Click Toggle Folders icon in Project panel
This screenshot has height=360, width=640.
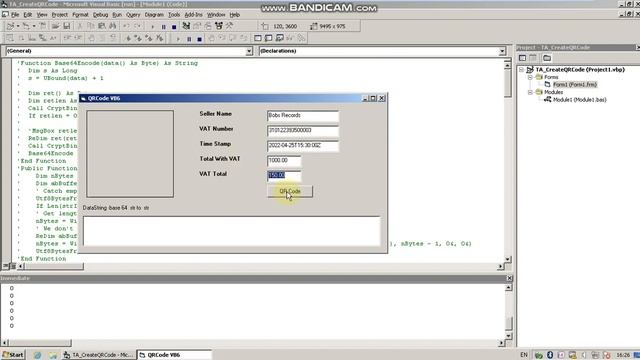tap(547, 58)
